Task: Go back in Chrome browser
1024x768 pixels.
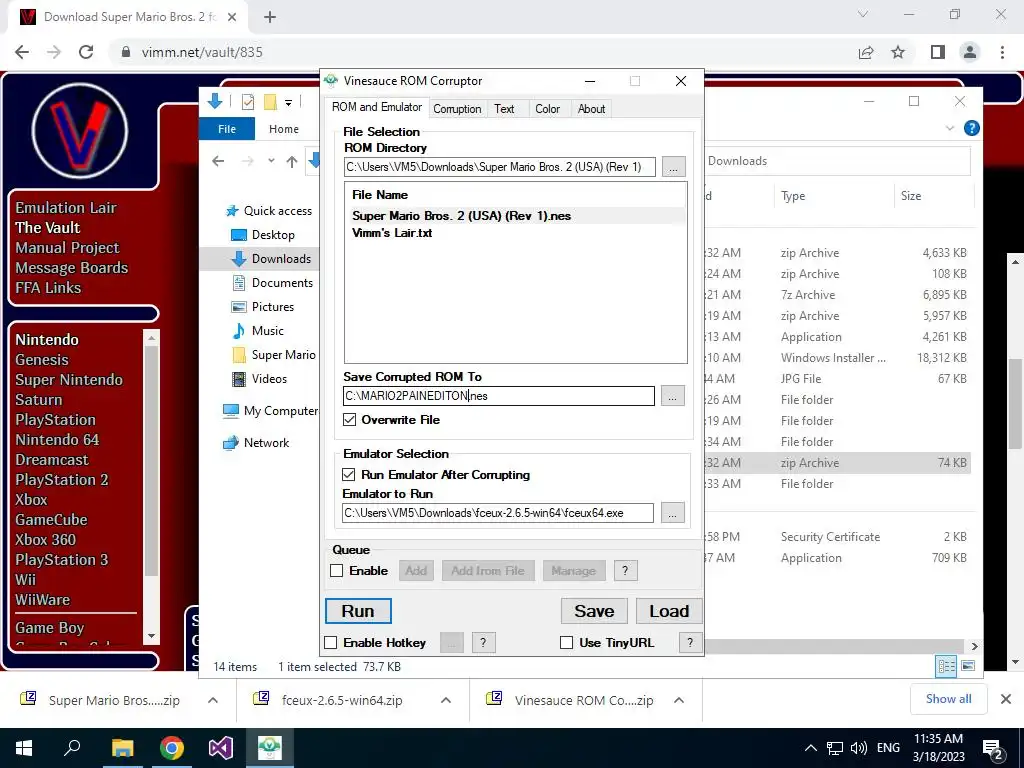Action: [22, 52]
